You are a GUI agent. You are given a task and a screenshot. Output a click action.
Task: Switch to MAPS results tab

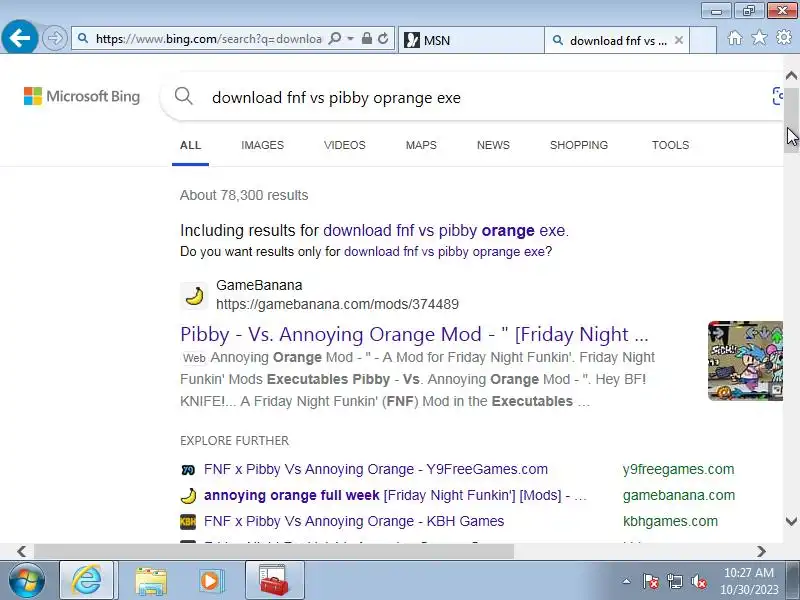pos(421,145)
